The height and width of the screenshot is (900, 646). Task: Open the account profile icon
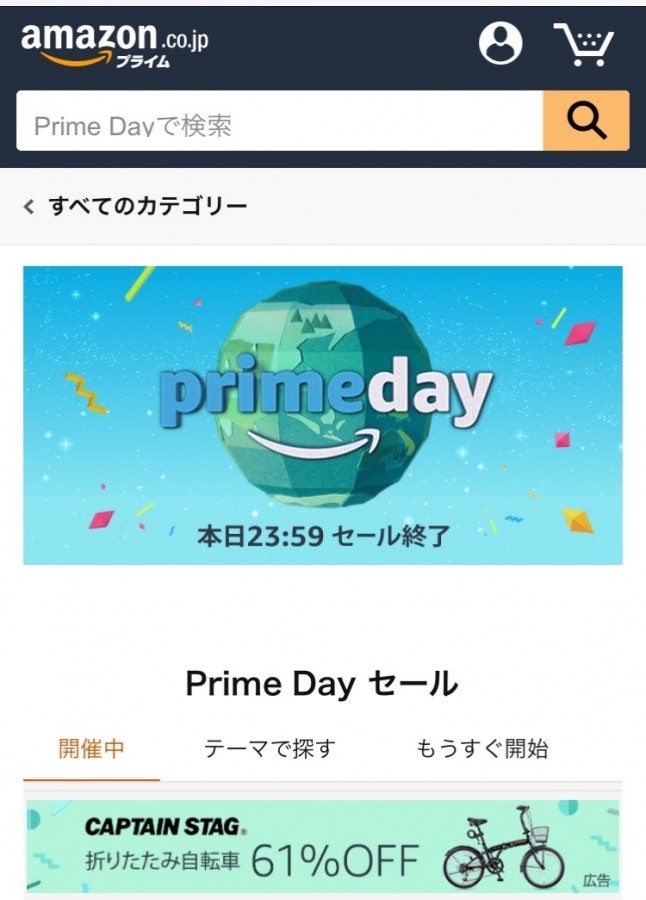click(x=500, y=43)
